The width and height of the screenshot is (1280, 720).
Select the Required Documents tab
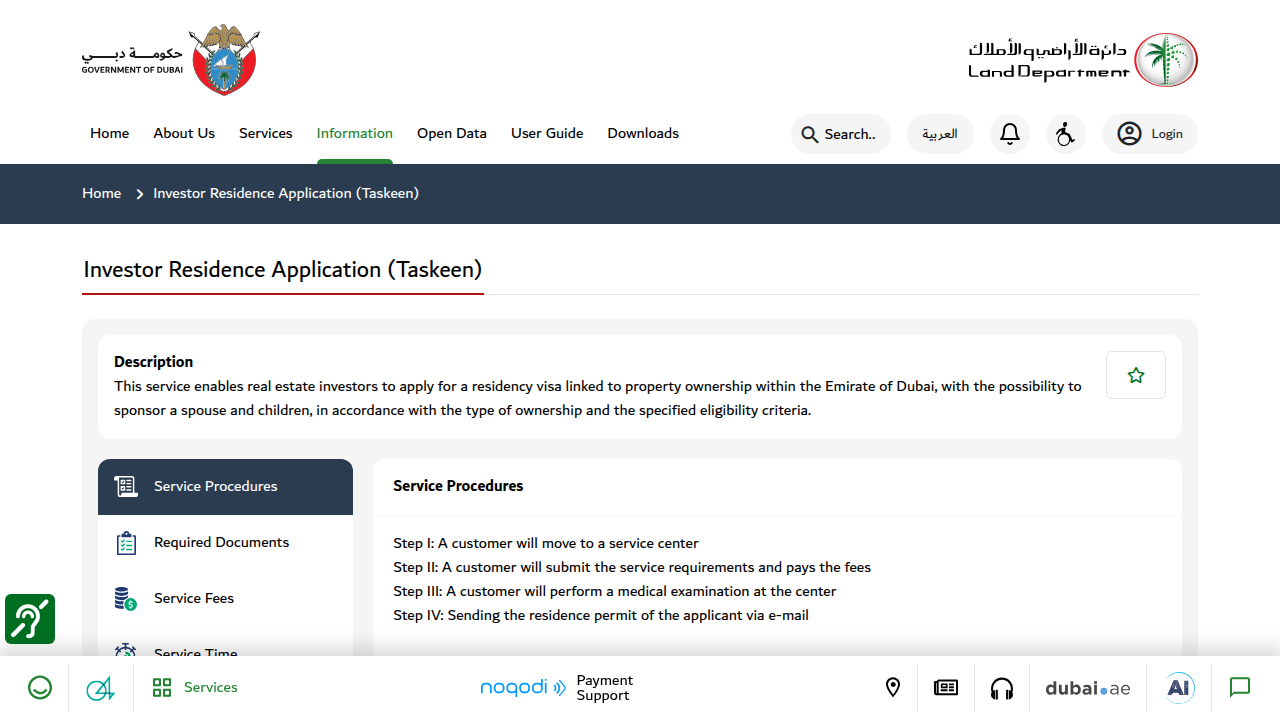pos(225,543)
